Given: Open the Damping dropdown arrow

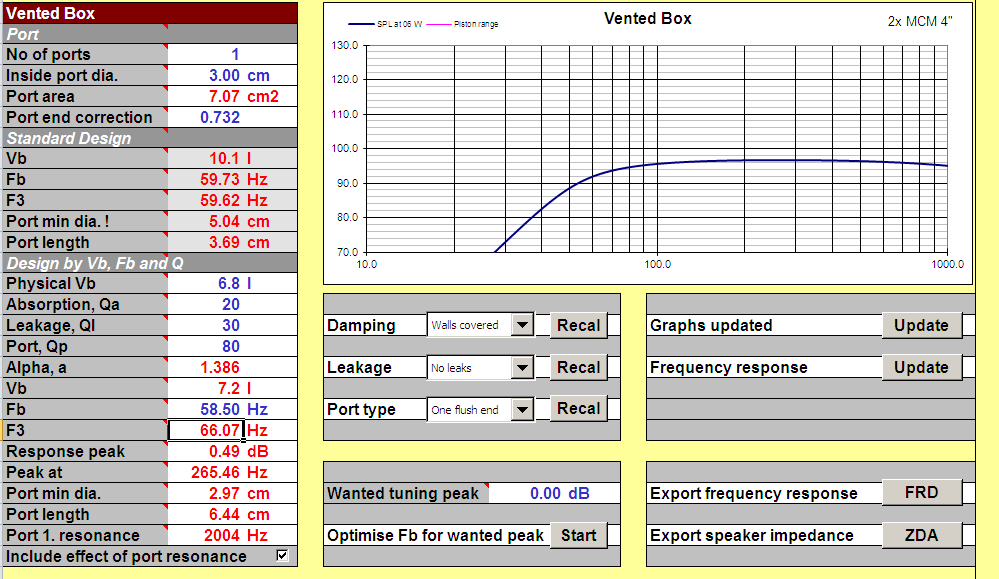Looking at the screenshot, I should pos(522,325).
